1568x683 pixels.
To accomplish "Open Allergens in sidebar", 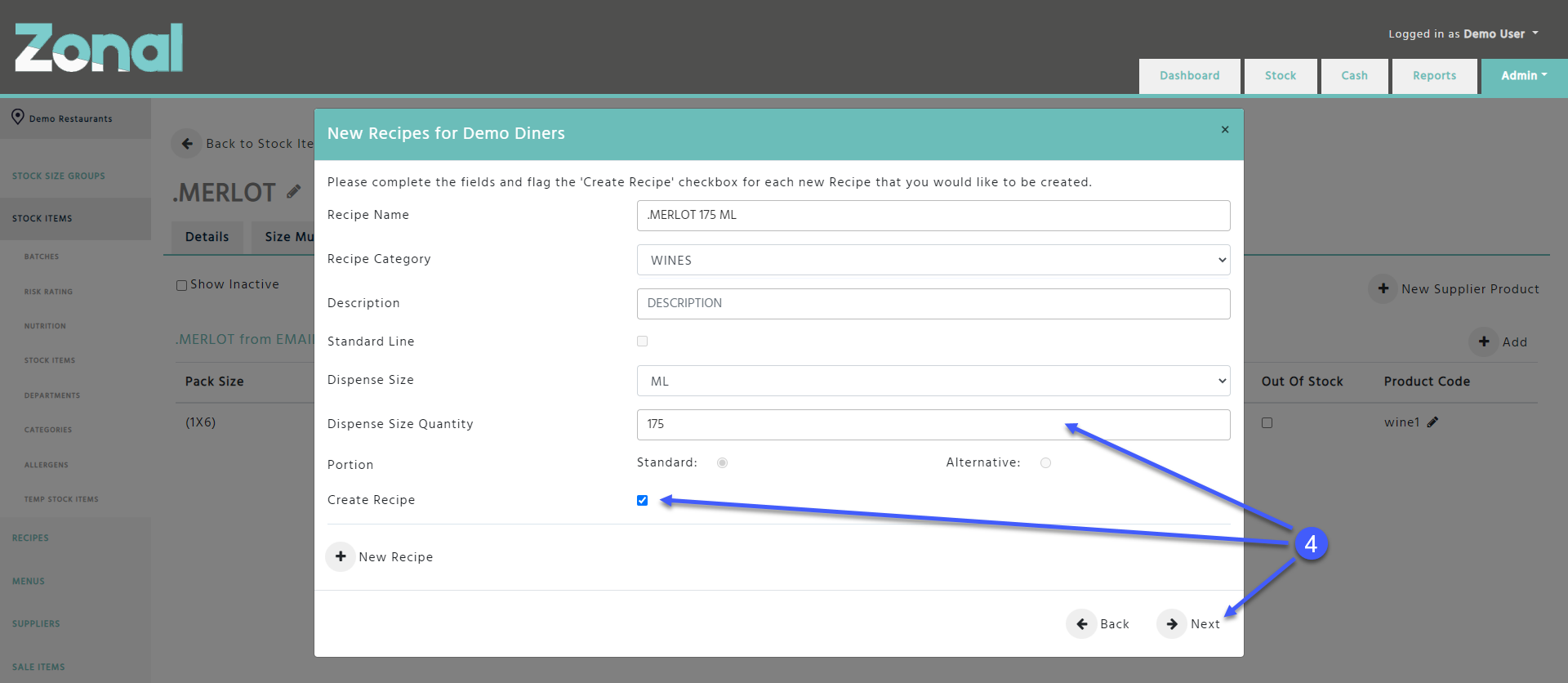I will (x=47, y=465).
